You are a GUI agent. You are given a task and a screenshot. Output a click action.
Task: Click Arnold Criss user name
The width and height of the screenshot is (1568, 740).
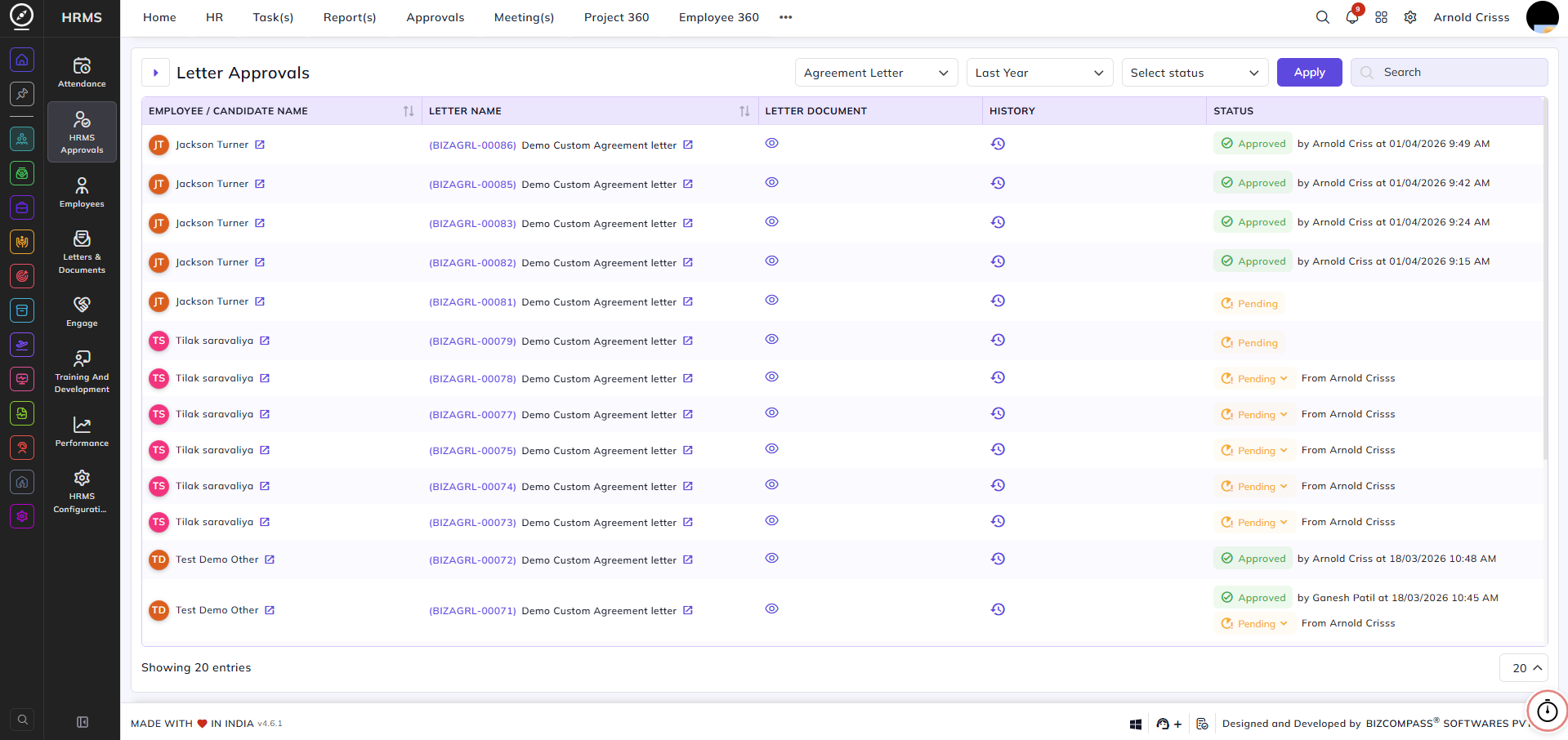[1471, 17]
